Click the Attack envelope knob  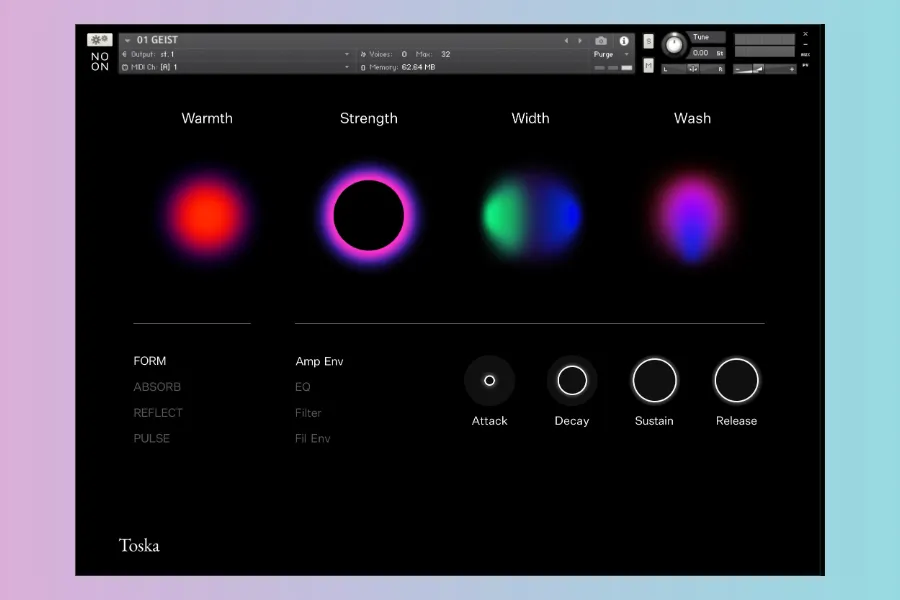tap(490, 381)
